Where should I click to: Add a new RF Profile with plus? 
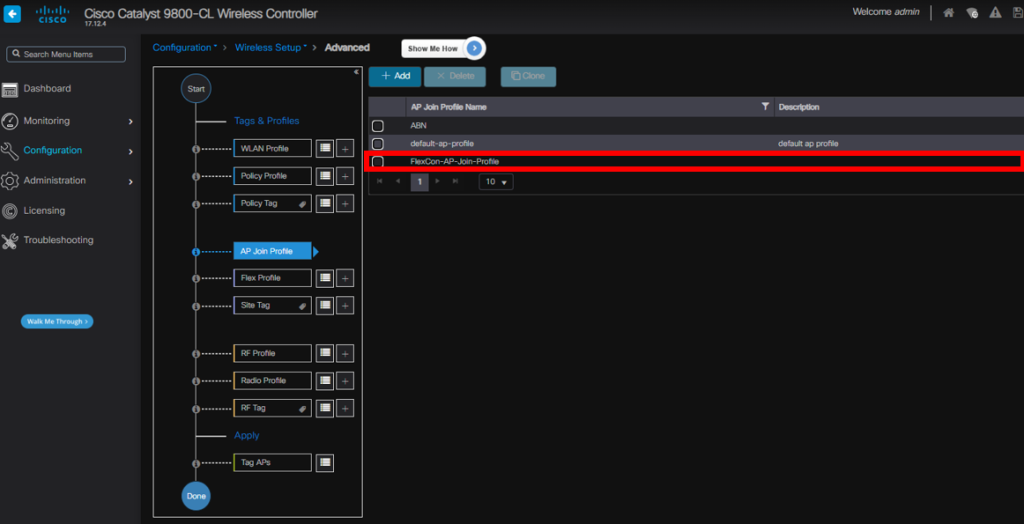[x=345, y=353]
